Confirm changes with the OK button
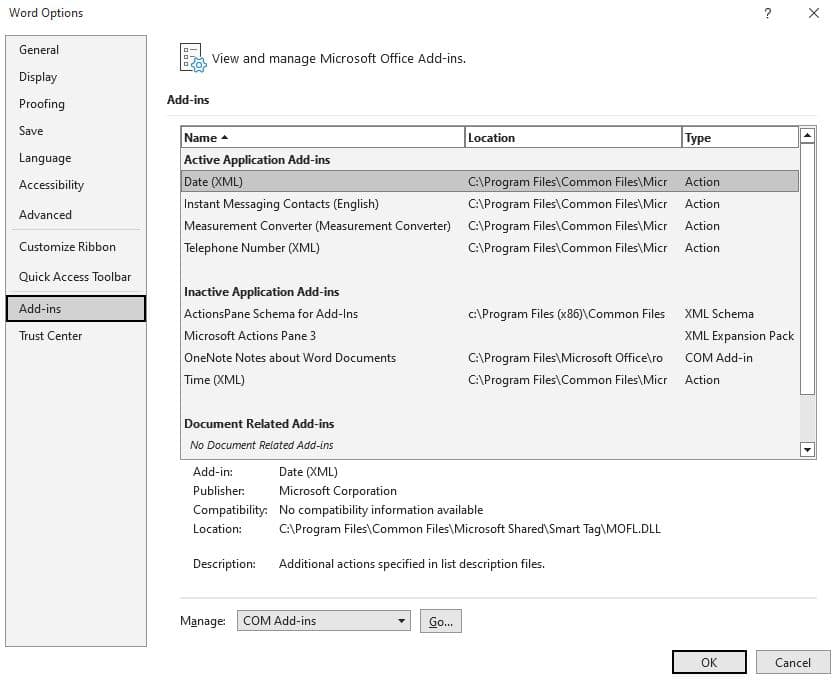 tap(708, 662)
